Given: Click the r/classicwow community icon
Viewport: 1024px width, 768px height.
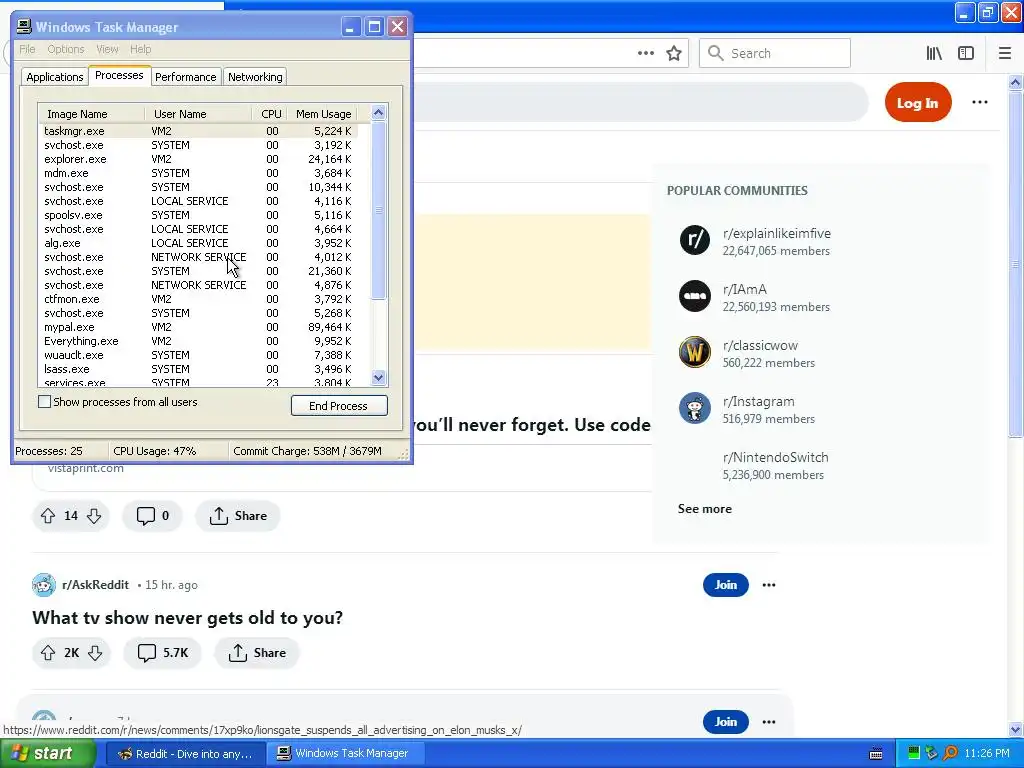Looking at the screenshot, I should tap(695, 353).
